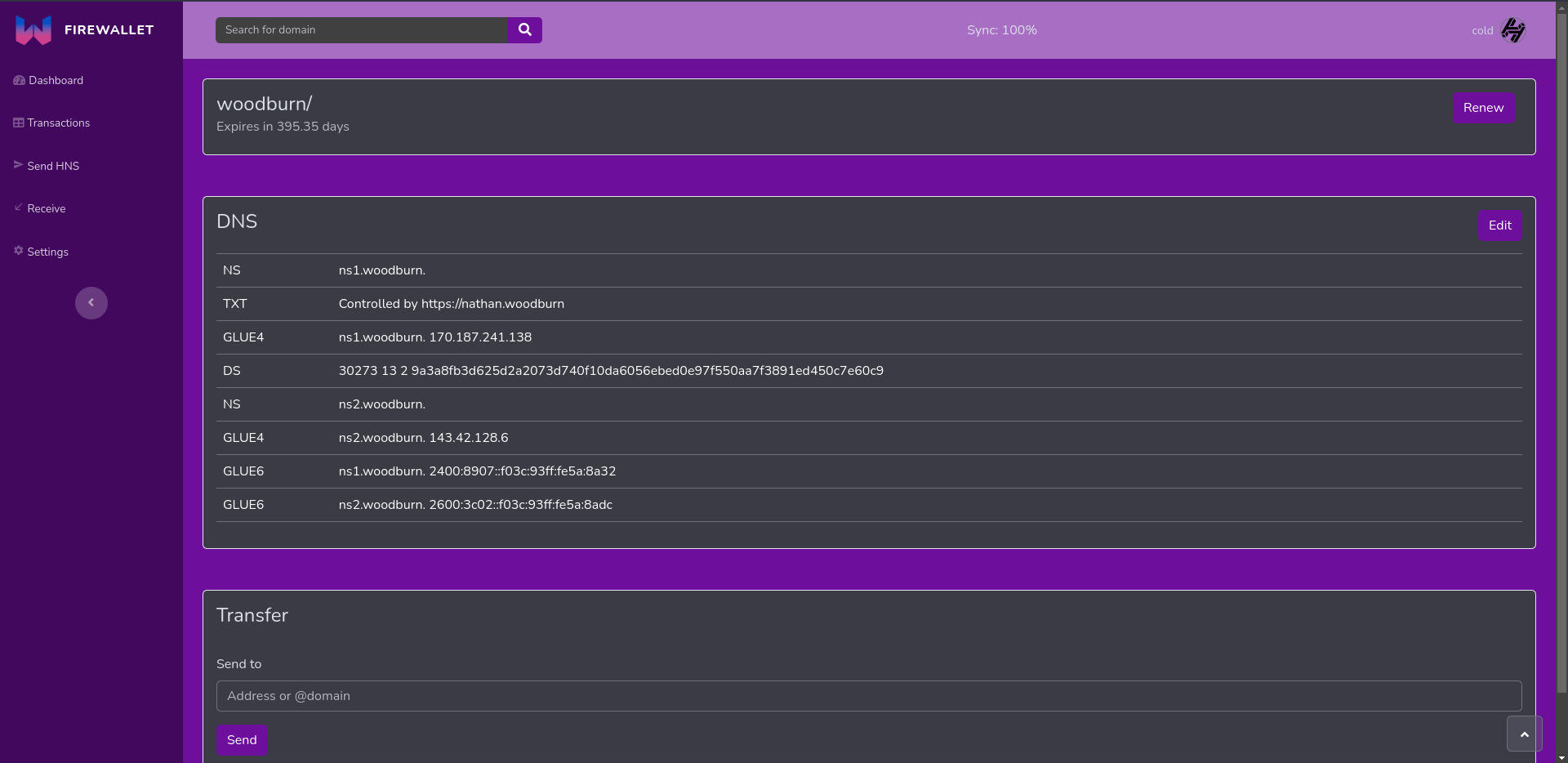Screen dimensions: 1568x763
Task: Click the woodburn/ domain heading
Action: pos(265,104)
